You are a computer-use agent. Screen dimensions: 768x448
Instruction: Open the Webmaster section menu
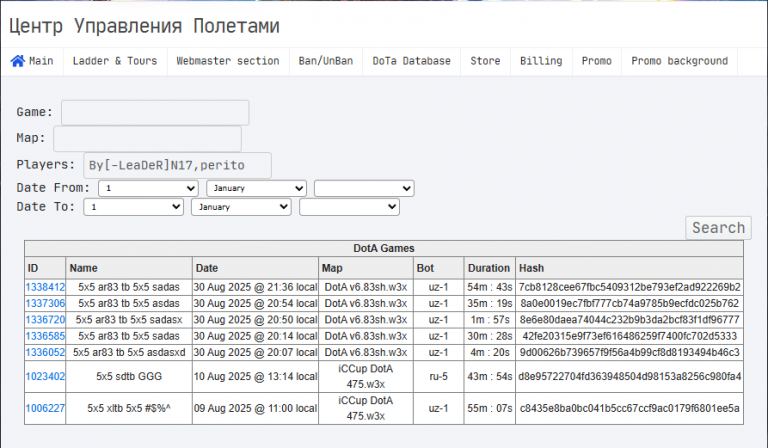tap(228, 61)
